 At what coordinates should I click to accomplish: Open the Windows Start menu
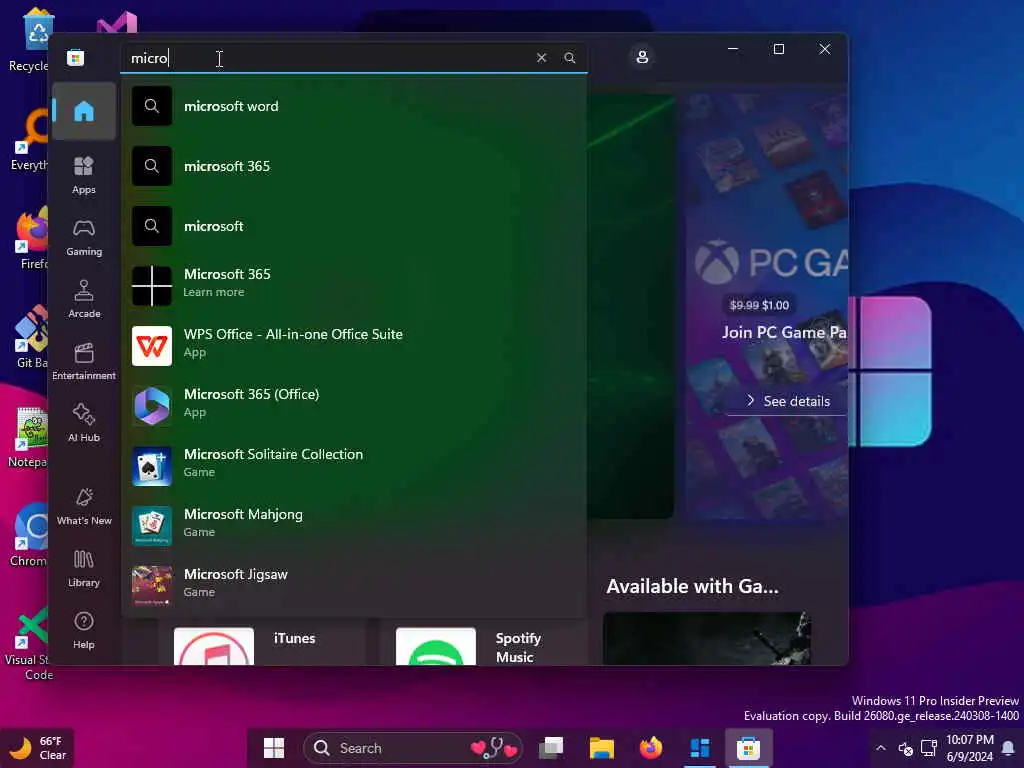point(274,748)
